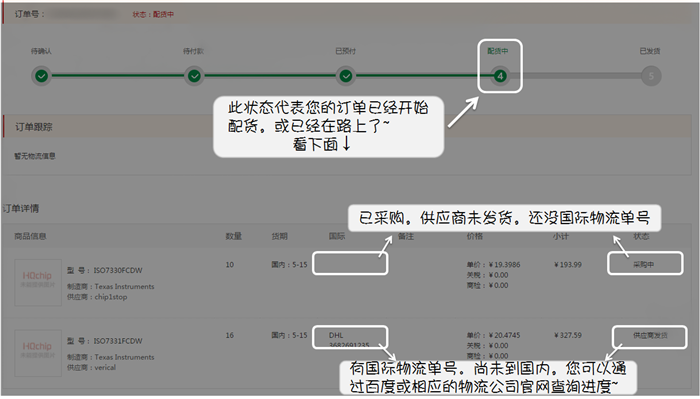
Task: Click the 国际 column header
Action: 337,237
